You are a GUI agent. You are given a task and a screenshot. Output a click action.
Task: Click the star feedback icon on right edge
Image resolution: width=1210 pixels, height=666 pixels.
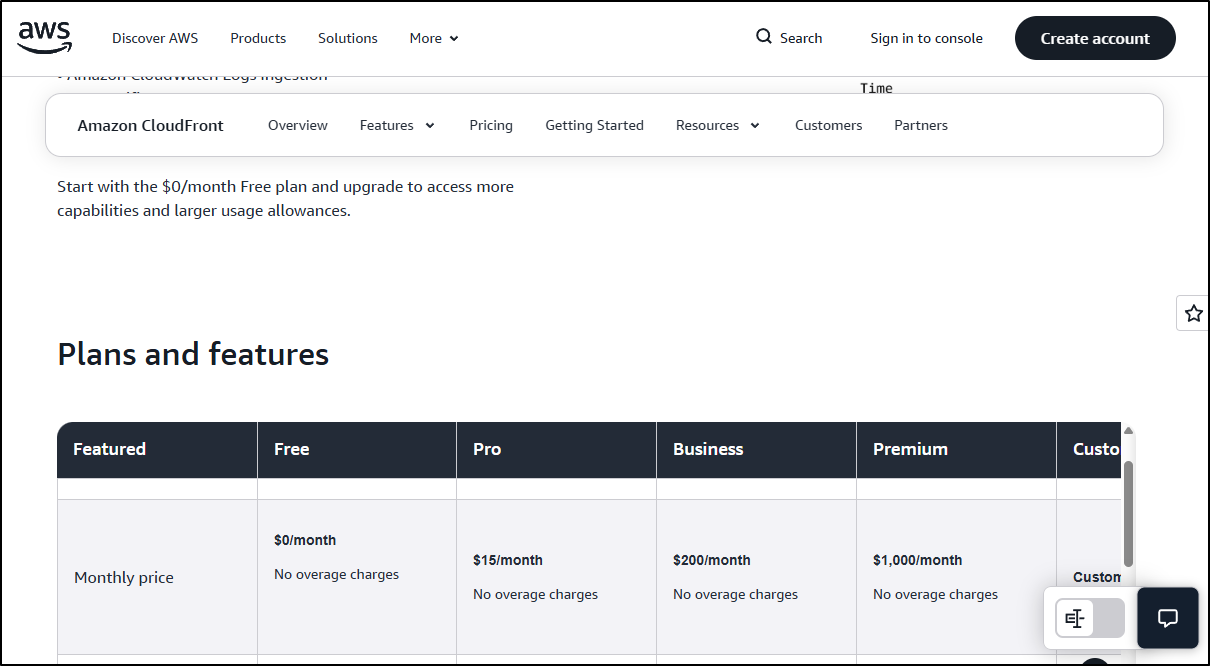pos(1193,313)
